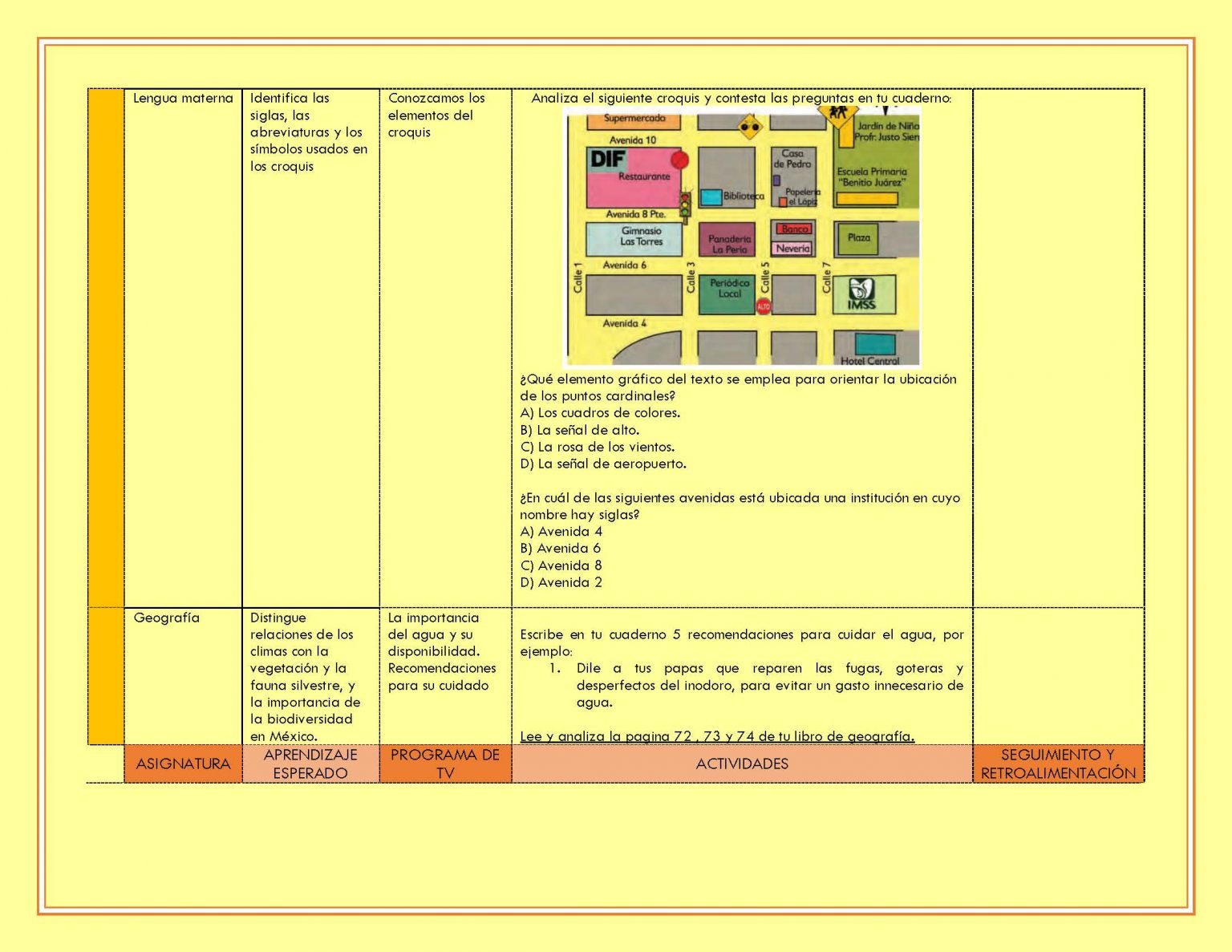This screenshot has width=1232, height=952.
Task: Click the DIF logo on the pink block
Action: (607, 160)
